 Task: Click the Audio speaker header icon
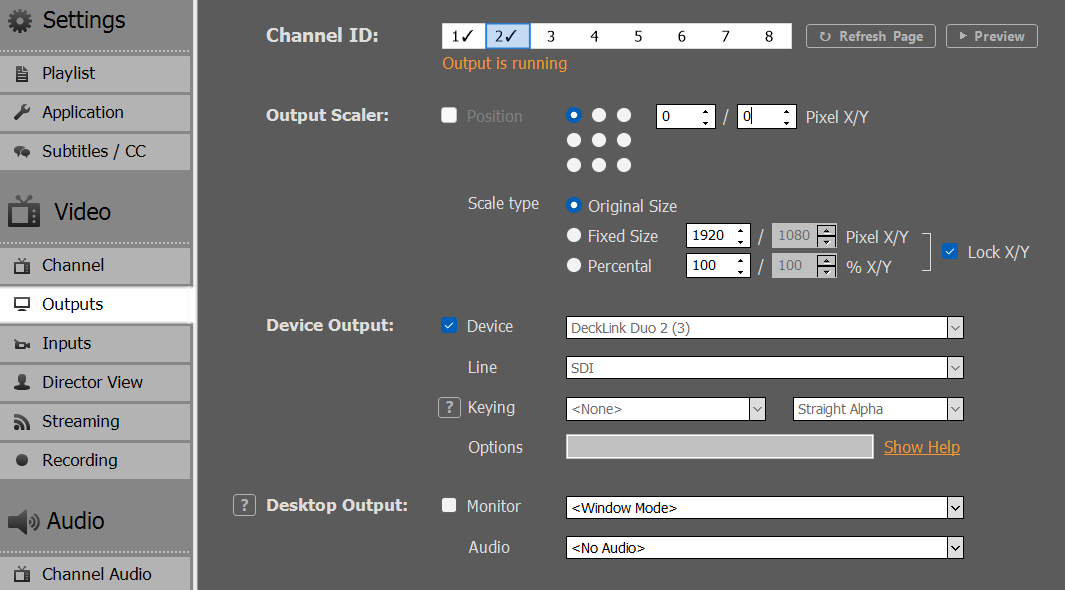(x=24, y=521)
